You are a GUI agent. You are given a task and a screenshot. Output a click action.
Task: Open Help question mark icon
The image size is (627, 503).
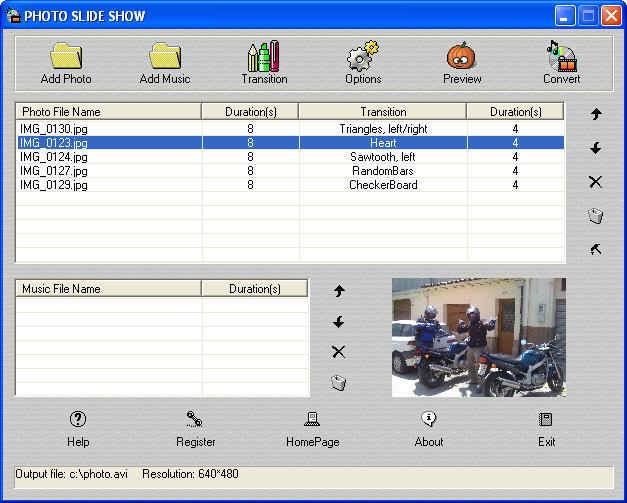(78, 419)
